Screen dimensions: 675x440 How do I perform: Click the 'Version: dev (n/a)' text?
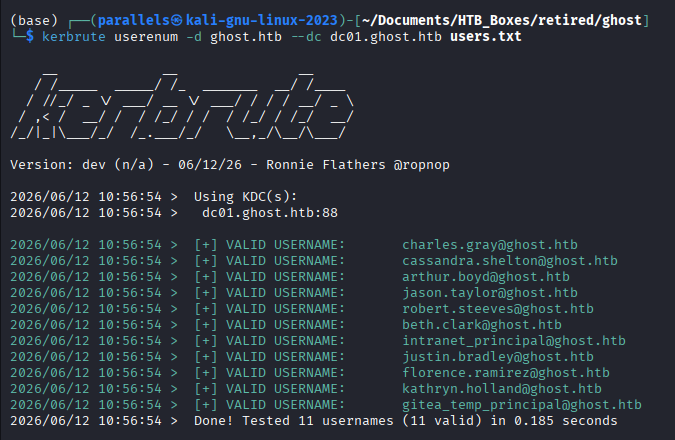82,165
